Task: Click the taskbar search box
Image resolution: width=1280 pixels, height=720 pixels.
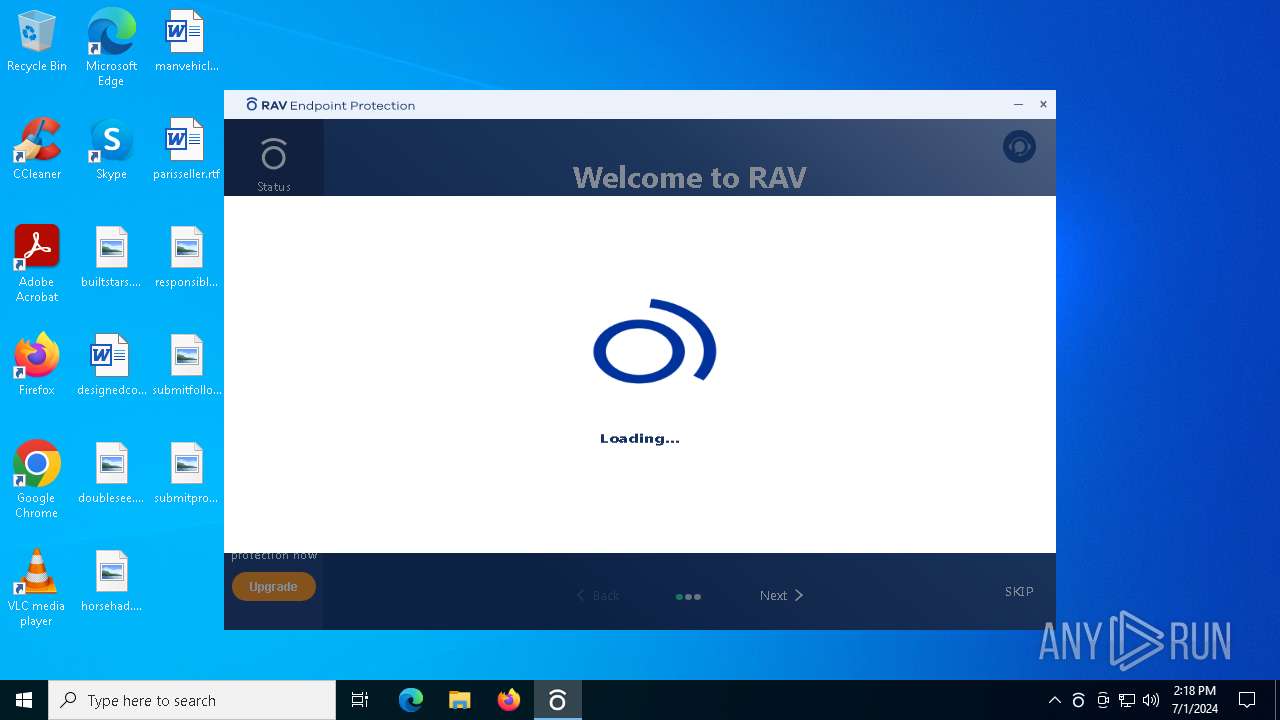Action: tap(192, 700)
